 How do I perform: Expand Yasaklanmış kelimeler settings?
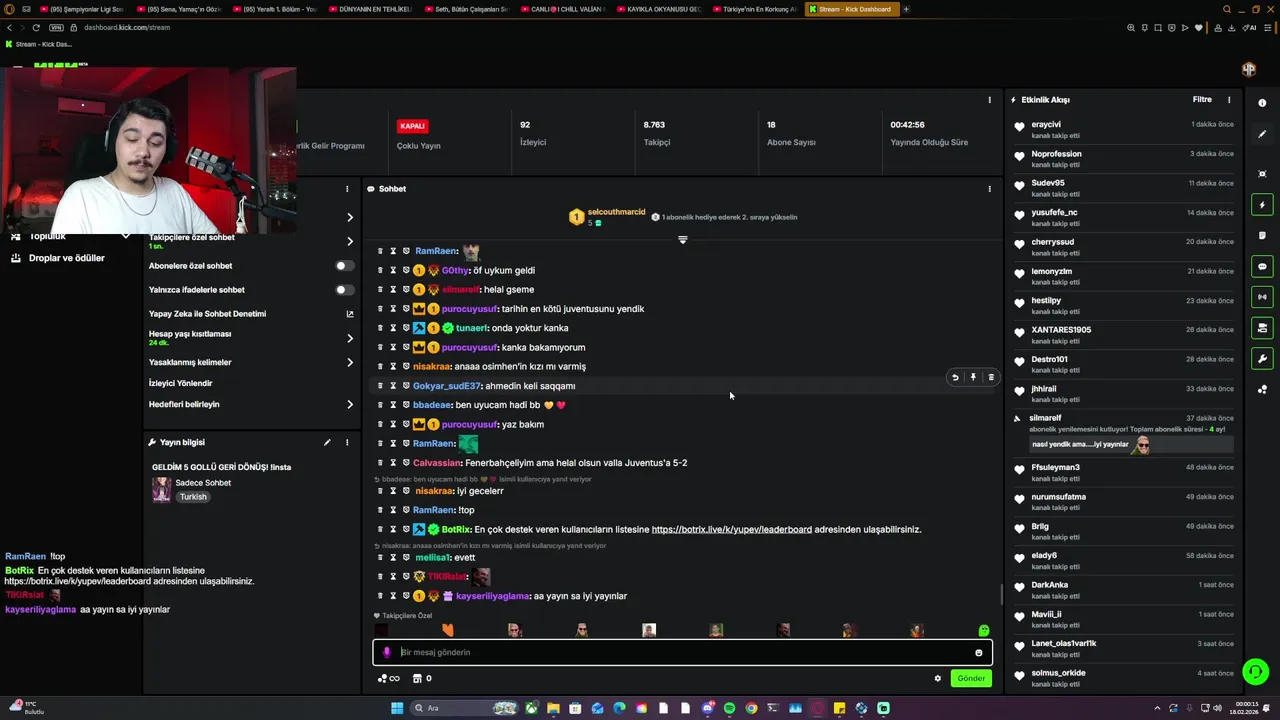[350, 362]
